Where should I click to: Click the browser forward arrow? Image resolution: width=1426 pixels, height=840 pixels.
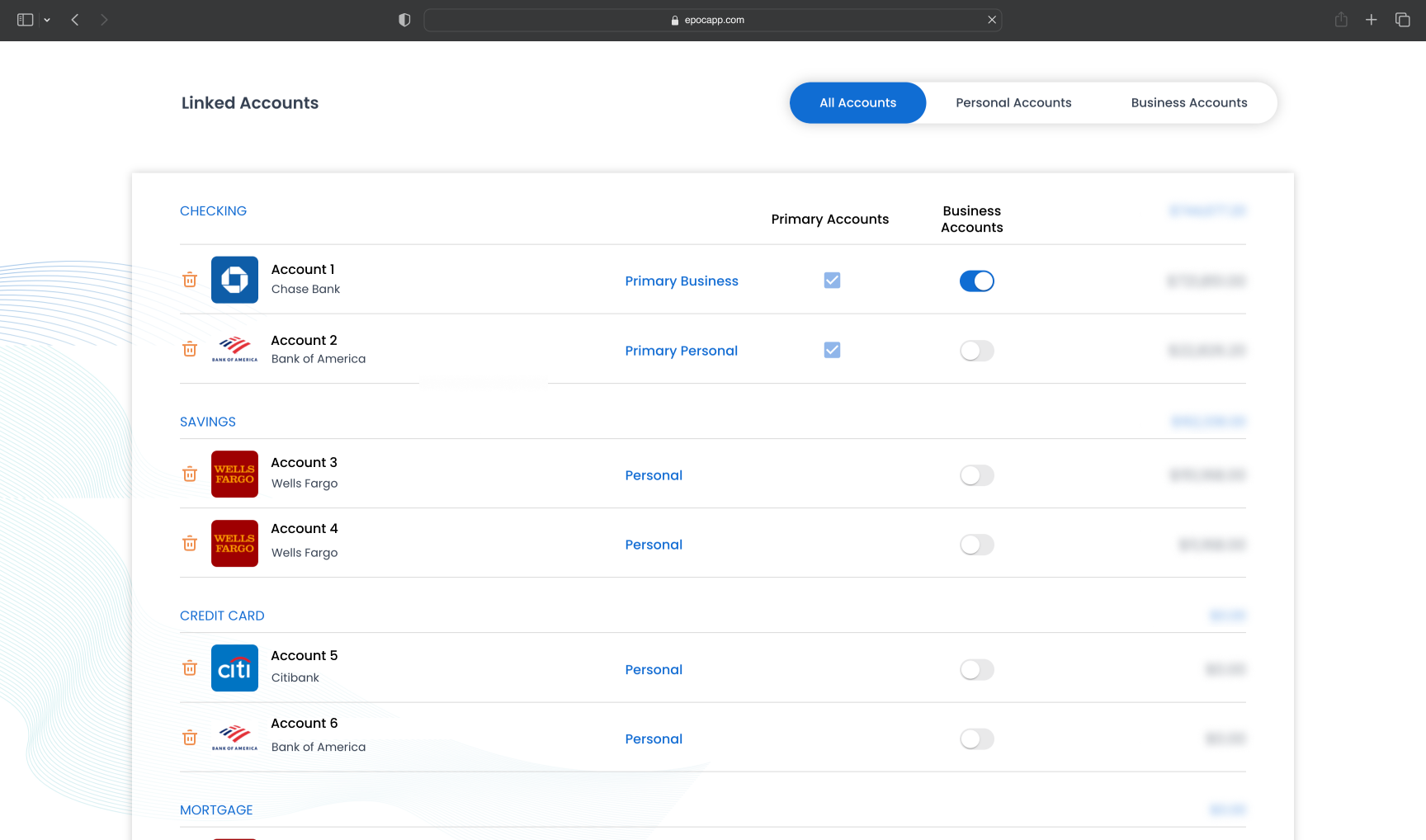click(x=104, y=20)
